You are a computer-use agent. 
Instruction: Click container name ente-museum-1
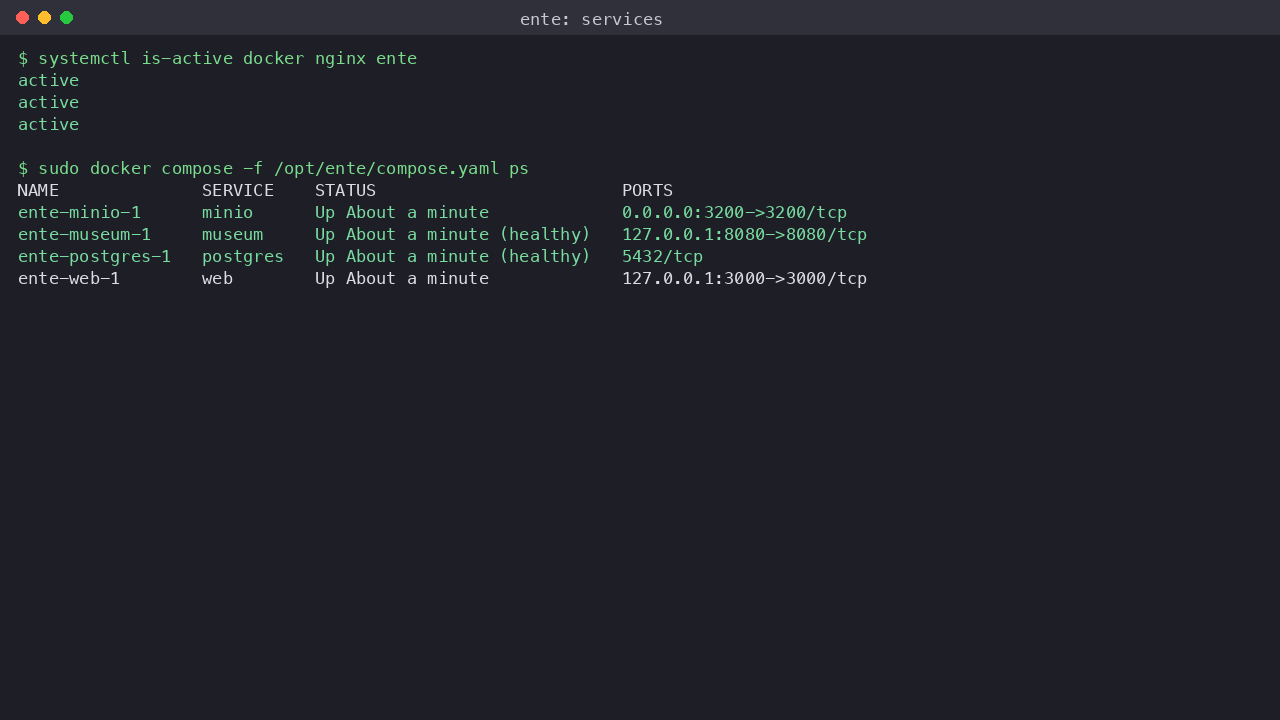84,234
